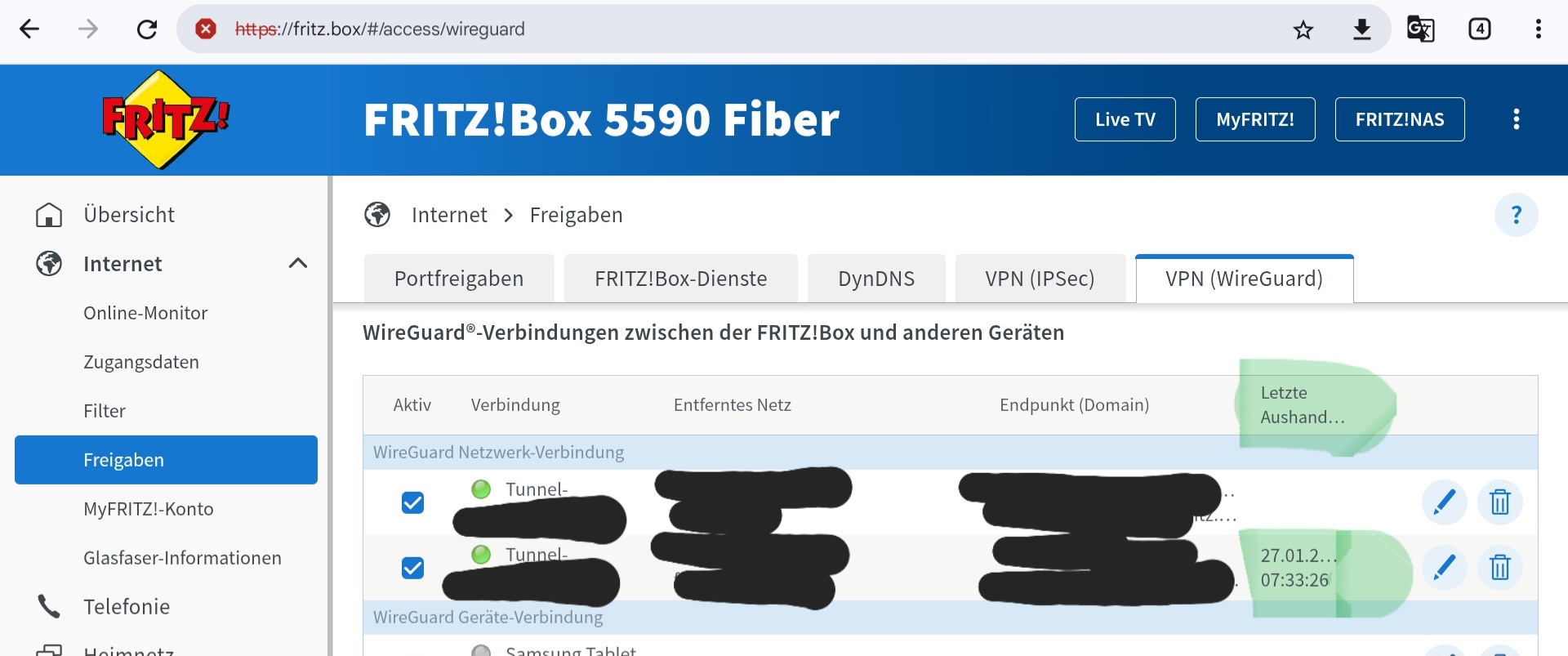Click the WireGuard Netzwerk-Verbindung group row
The height and width of the screenshot is (656, 1568).
click(x=951, y=452)
